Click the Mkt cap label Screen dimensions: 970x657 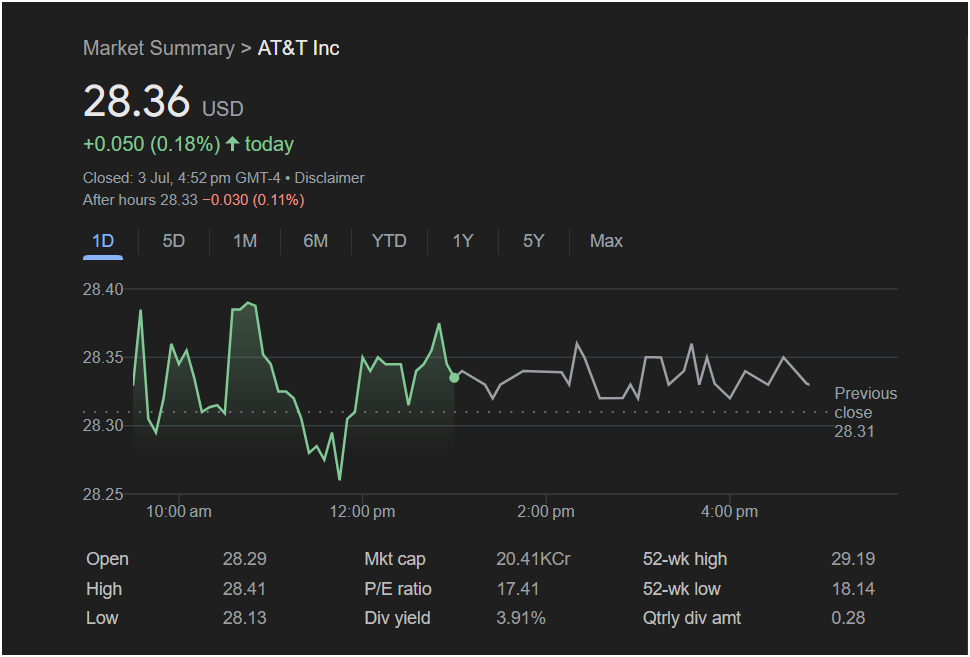395,559
